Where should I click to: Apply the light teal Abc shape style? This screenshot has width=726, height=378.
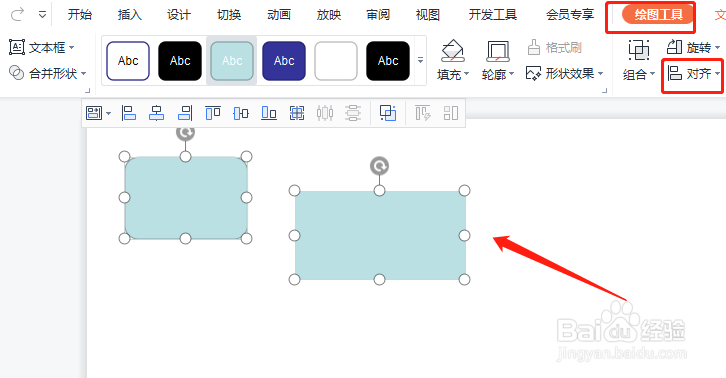point(232,61)
